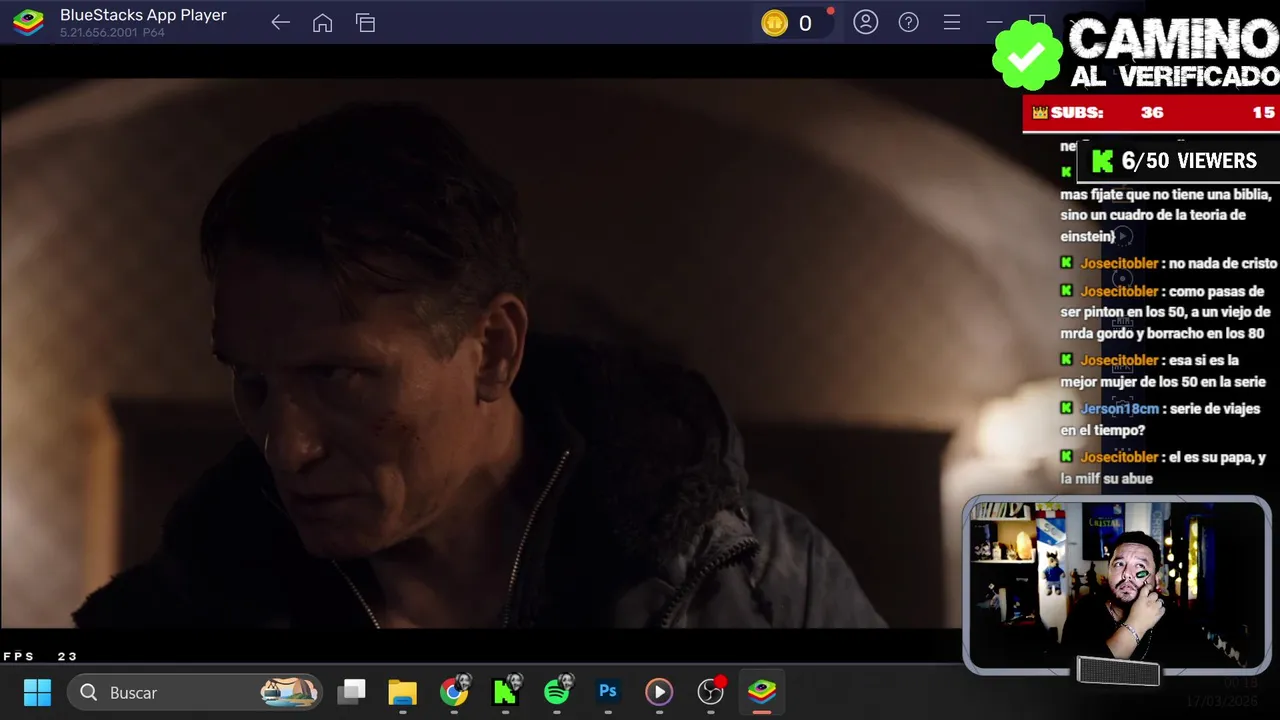Switch to OBS Studio on taskbar
Screen dimensions: 1280x720
[x=710, y=692]
